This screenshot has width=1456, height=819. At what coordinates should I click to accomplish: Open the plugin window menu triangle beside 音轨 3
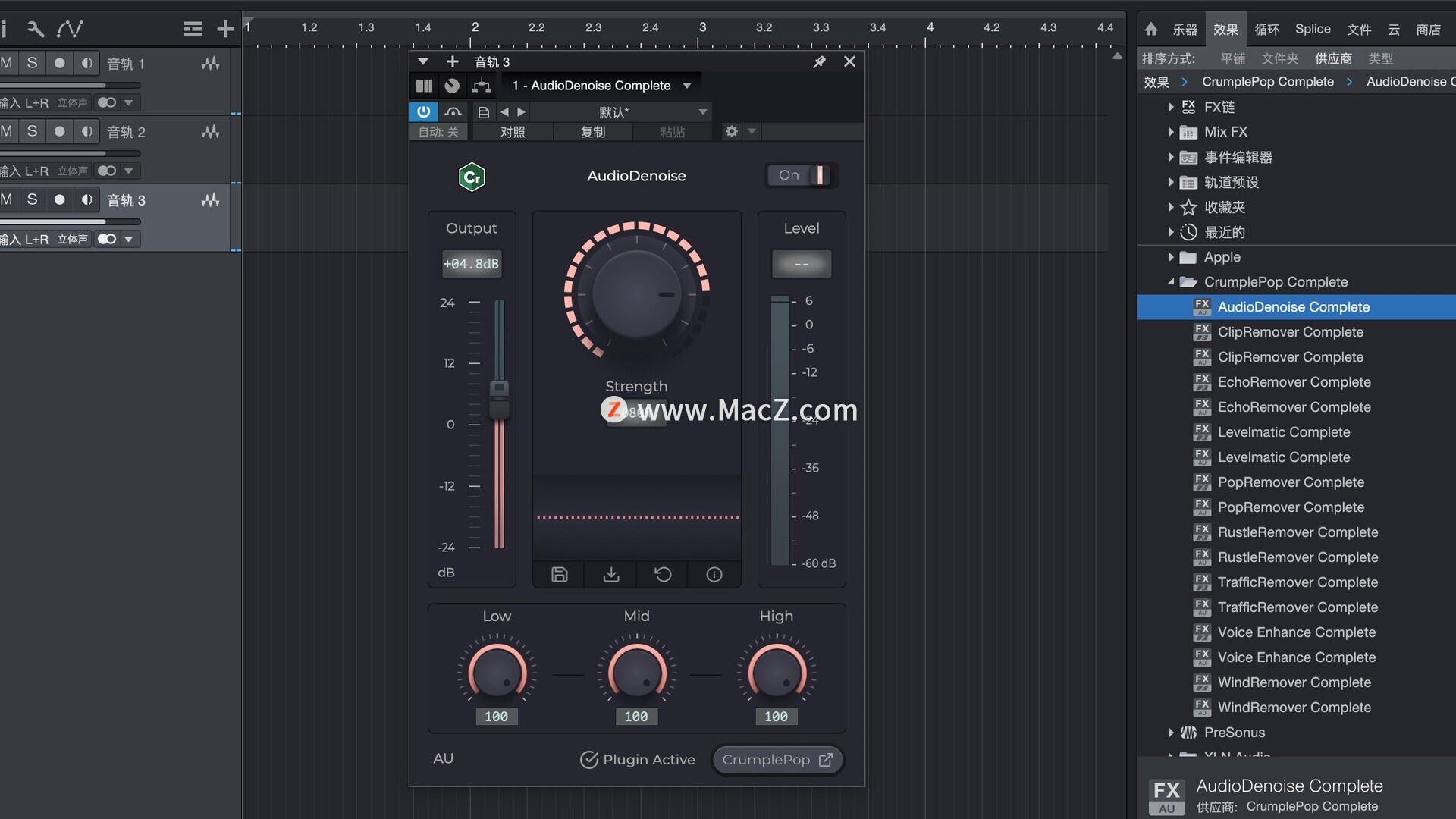(x=423, y=61)
